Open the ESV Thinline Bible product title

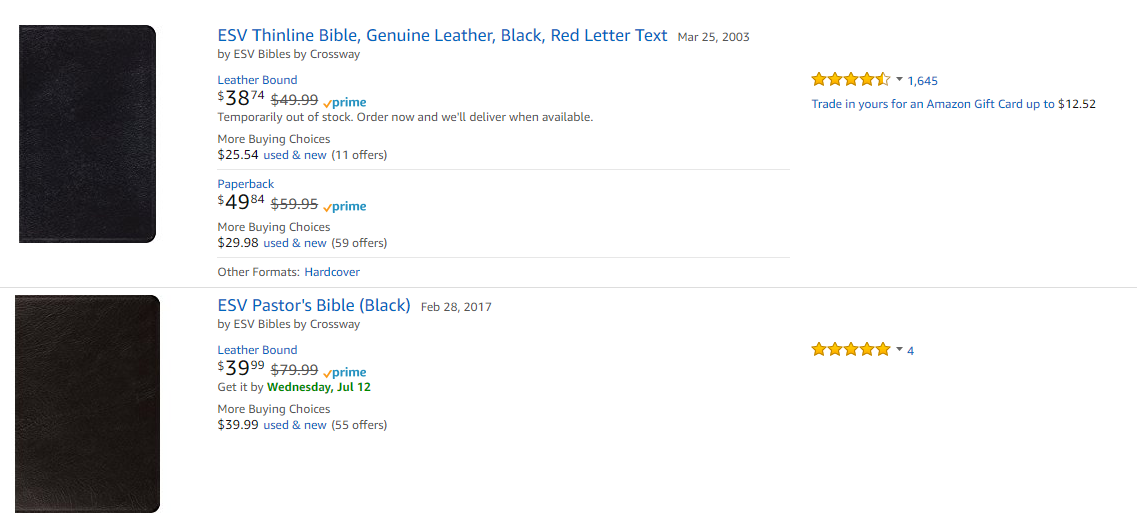(x=442, y=36)
